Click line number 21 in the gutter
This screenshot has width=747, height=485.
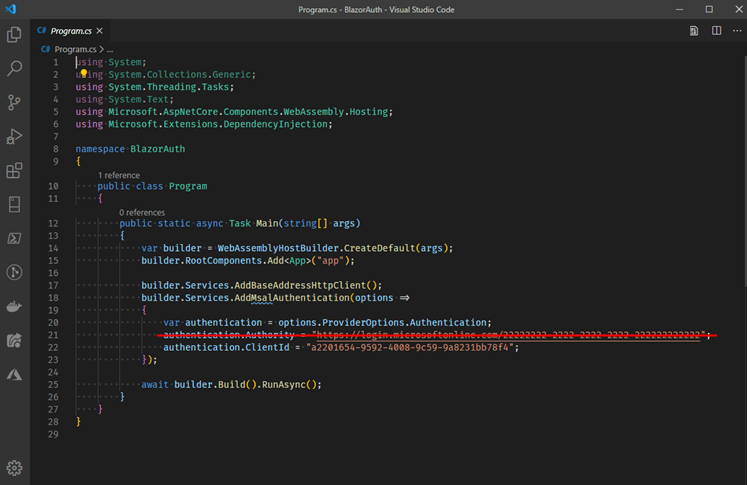pos(53,335)
